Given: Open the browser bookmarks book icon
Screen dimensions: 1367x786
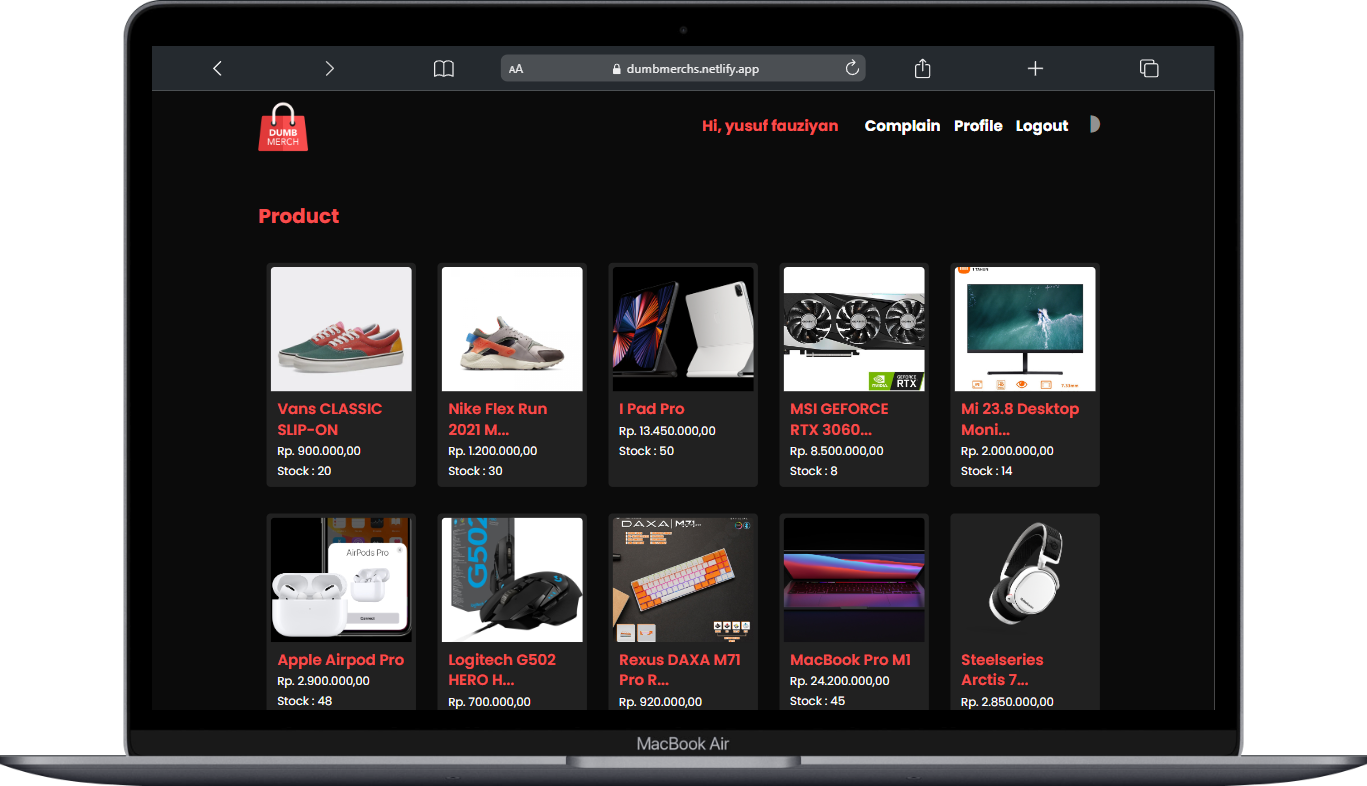Looking at the screenshot, I should 443,69.
